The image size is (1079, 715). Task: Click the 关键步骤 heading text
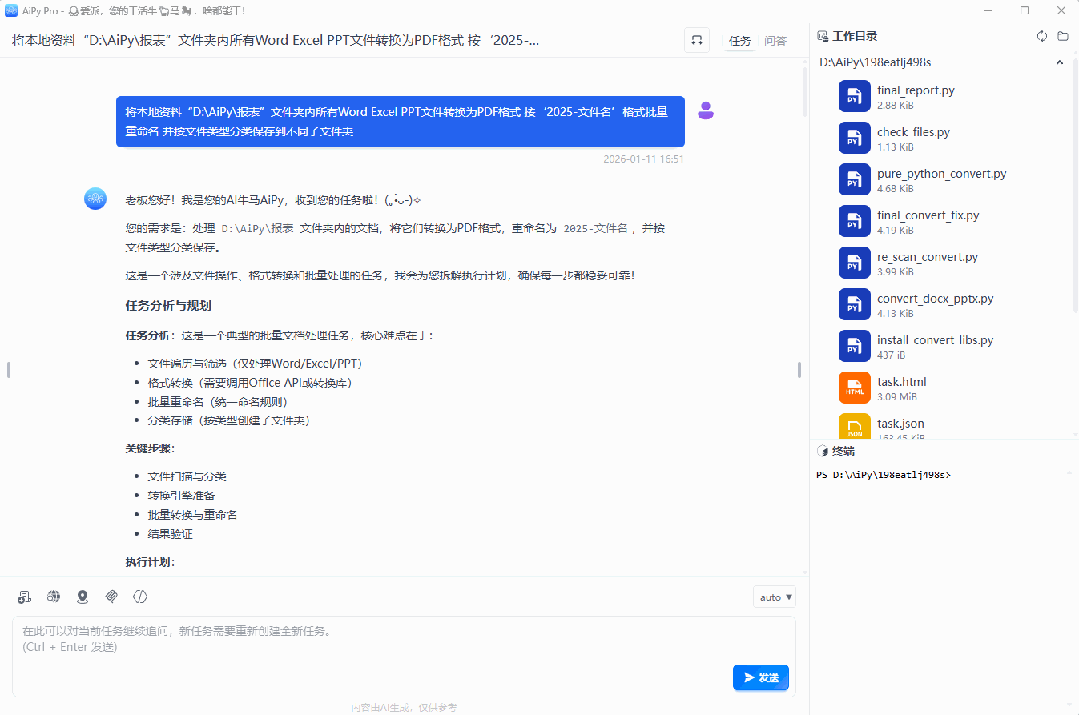(x=150, y=449)
